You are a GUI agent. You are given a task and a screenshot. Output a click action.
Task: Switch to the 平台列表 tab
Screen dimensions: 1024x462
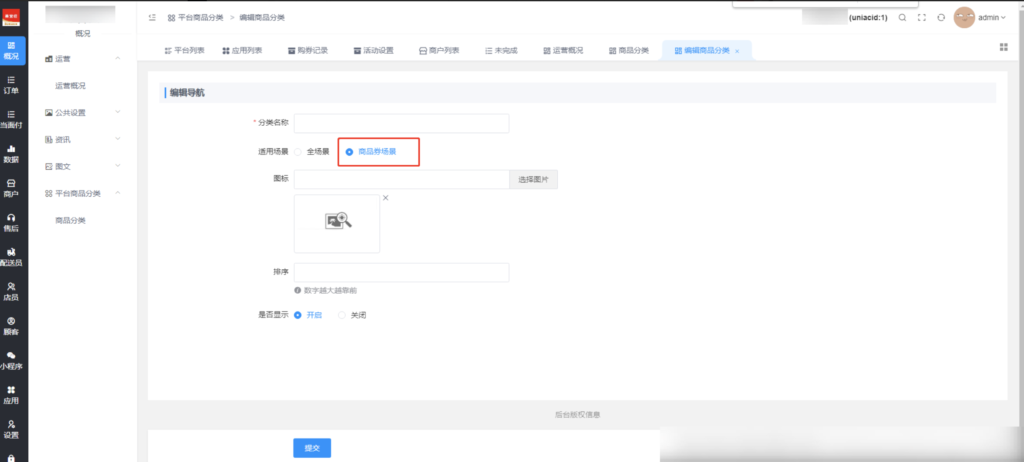[184, 50]
